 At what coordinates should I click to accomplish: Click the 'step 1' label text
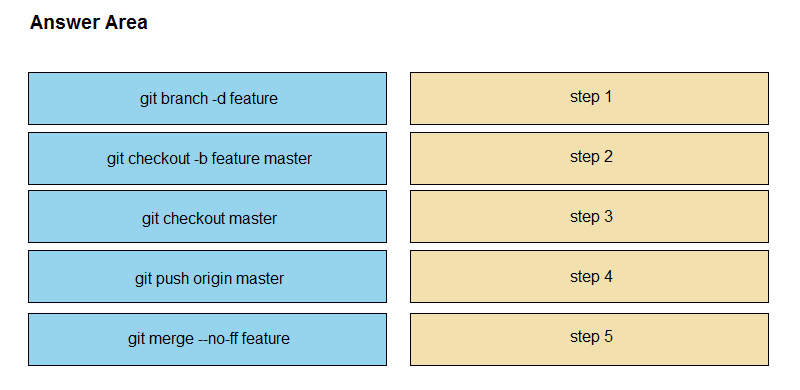coord(591,97)
